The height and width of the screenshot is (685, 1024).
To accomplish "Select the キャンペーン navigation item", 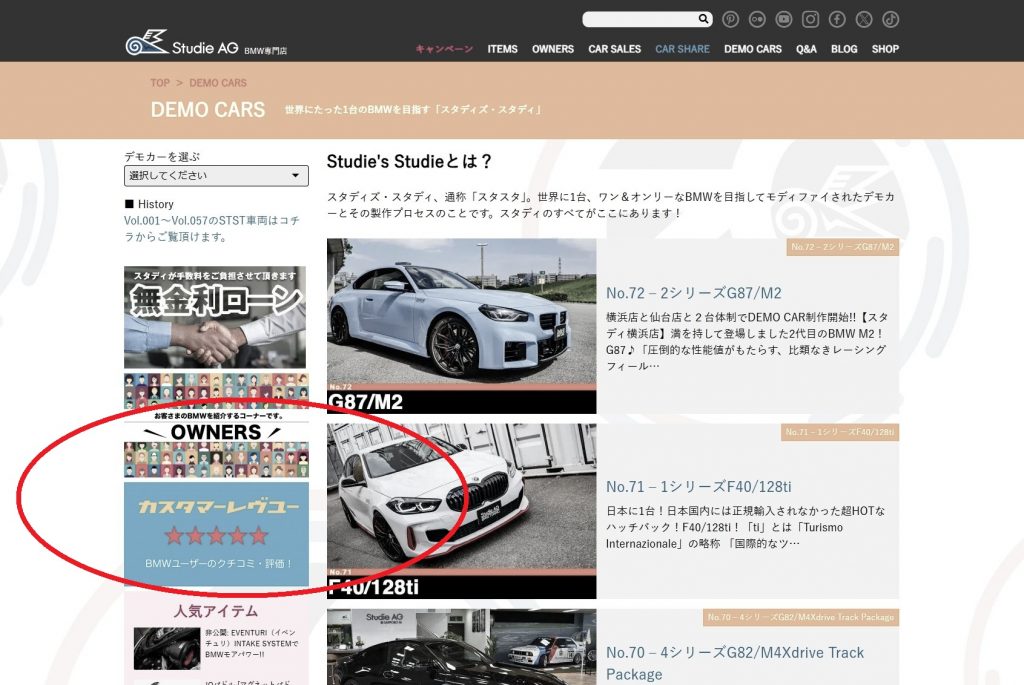I will (x=444, y=49).
